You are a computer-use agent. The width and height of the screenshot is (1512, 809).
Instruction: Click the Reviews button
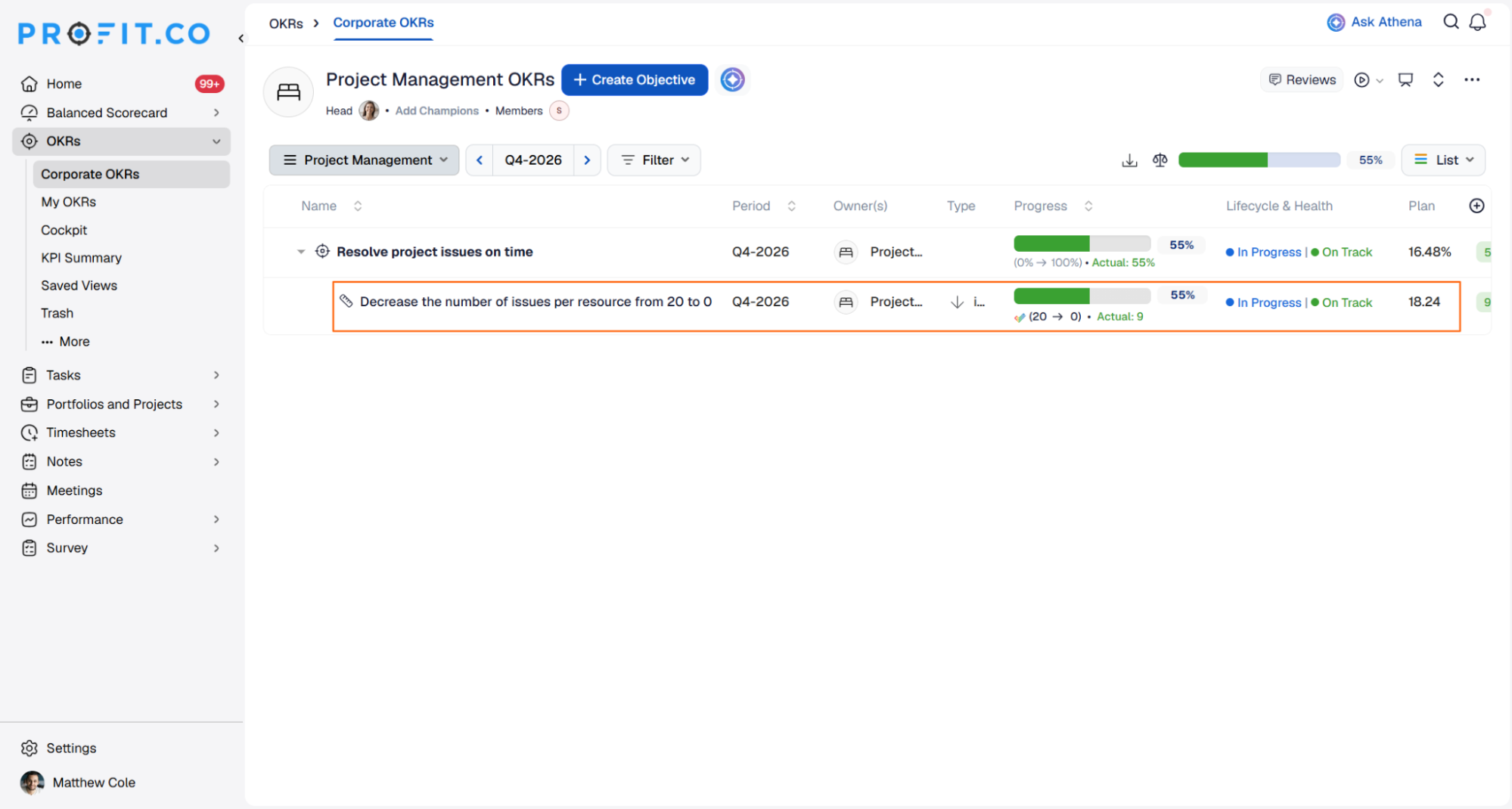(1302, 79)
